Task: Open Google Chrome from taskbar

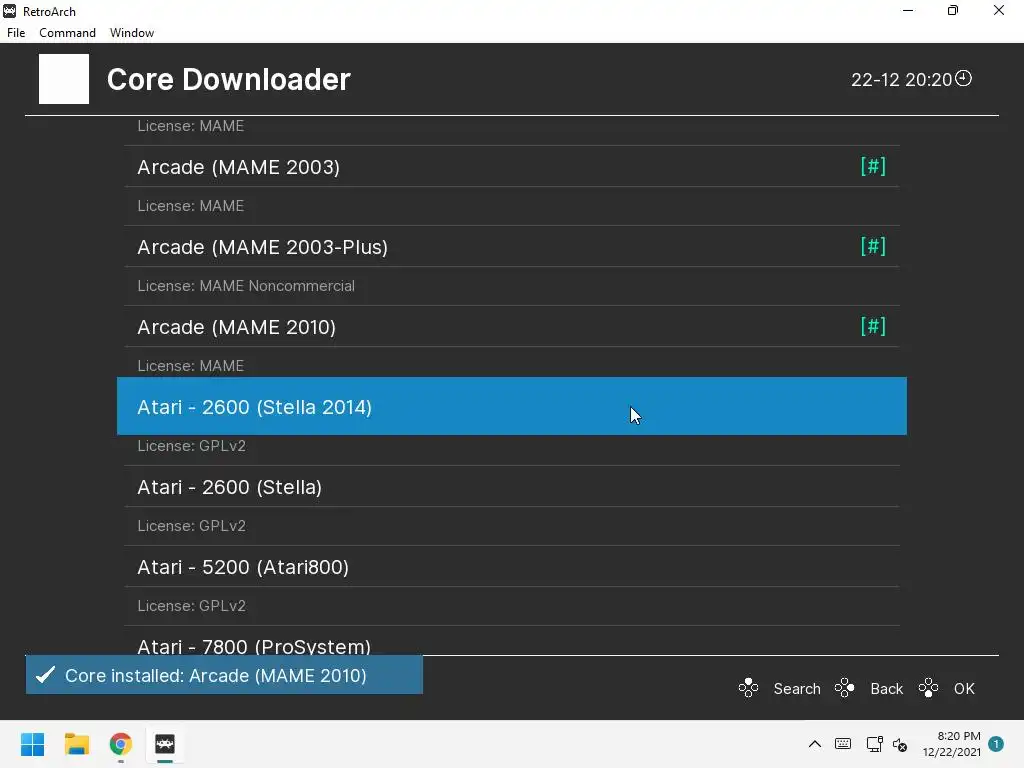Action: (121, 744)
